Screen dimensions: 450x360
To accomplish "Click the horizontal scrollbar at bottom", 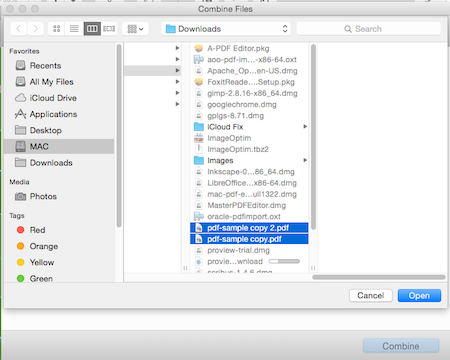I will [379, 277].
